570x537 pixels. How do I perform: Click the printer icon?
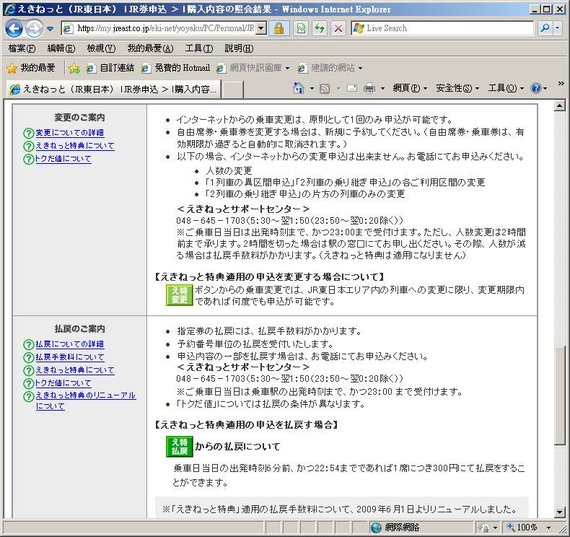pos(369,88)
